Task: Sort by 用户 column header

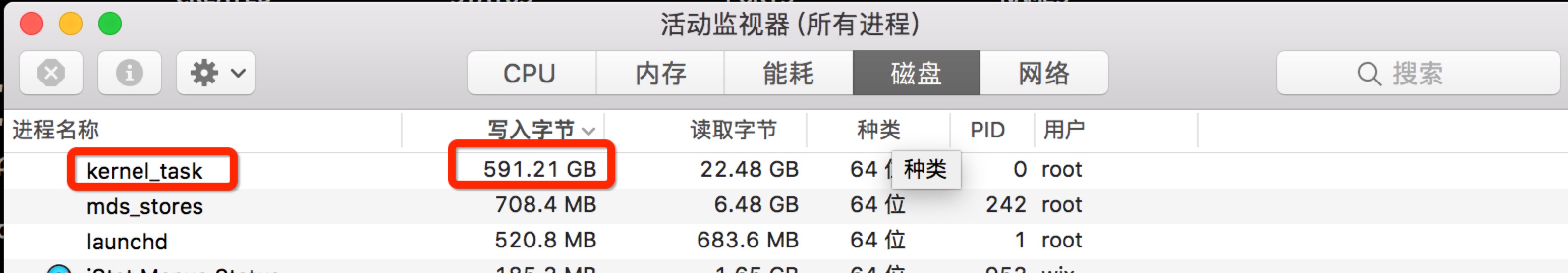Action: click(1064, 130)
